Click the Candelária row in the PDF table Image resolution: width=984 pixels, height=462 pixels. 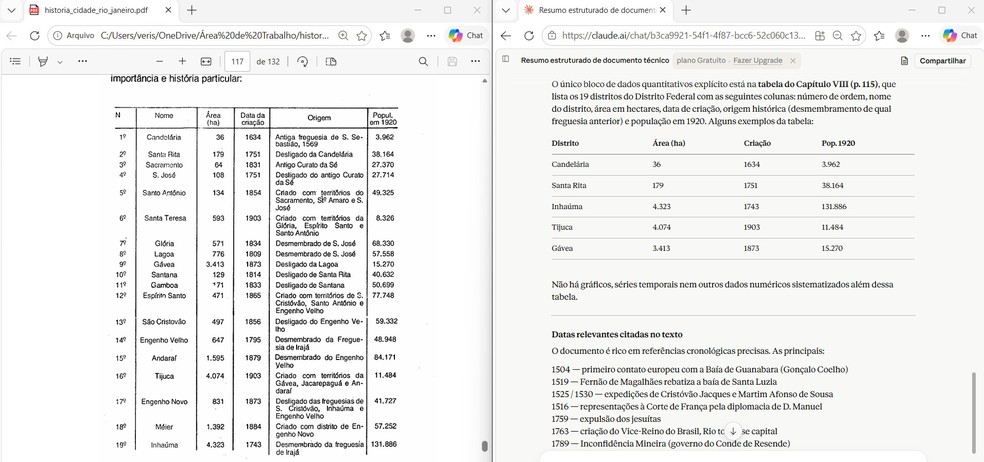click(256, 139)
